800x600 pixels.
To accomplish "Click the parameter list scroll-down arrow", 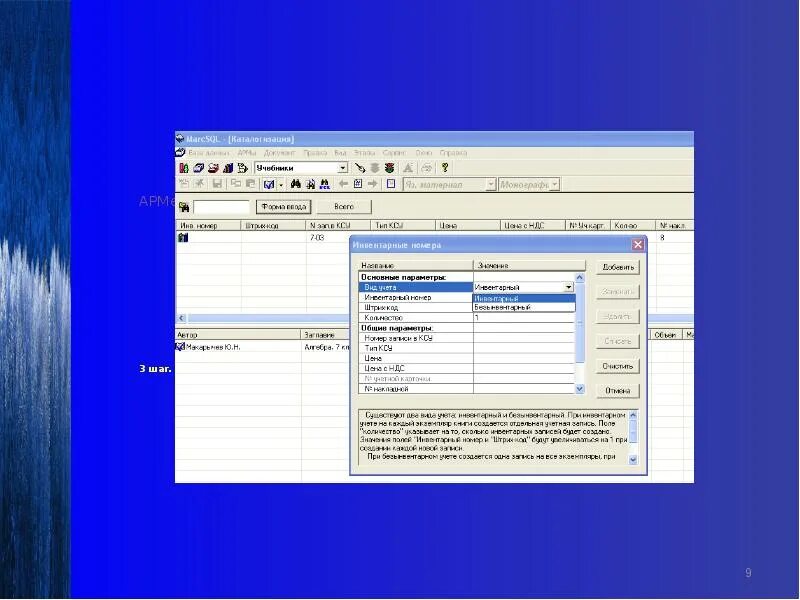I will (x=580, y=389).
